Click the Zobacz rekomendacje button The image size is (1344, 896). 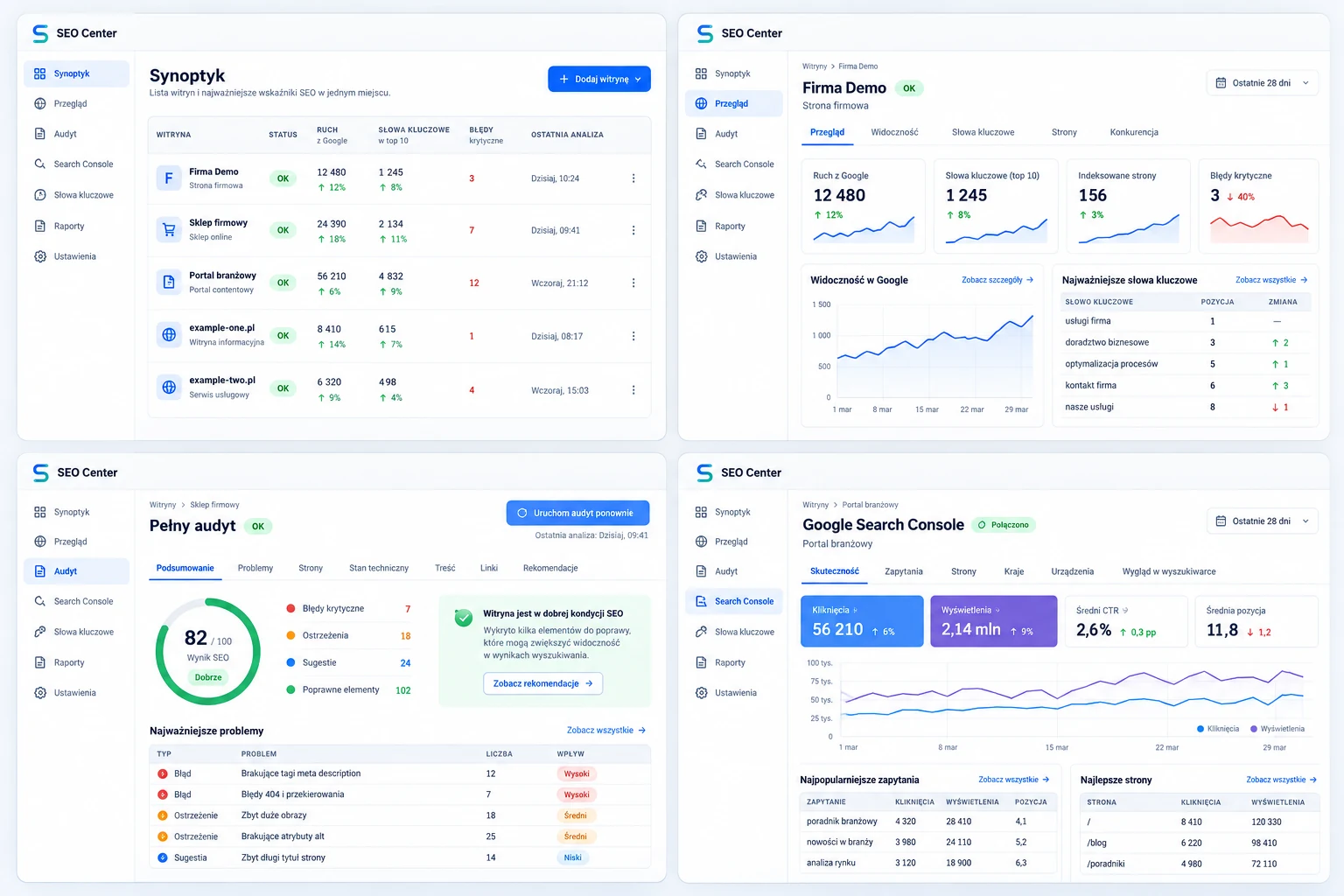(x=542, y=683)
